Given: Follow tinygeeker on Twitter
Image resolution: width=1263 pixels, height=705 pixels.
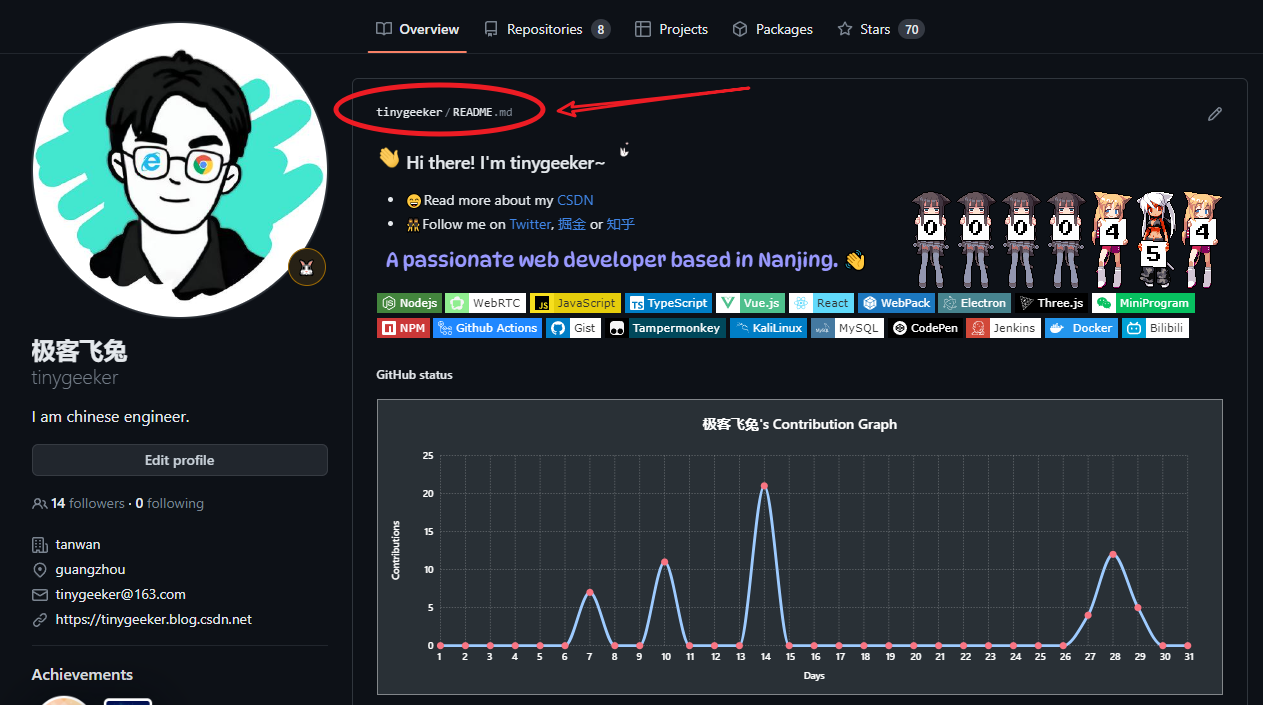Looking at the screenshot, I should [530, 224].
